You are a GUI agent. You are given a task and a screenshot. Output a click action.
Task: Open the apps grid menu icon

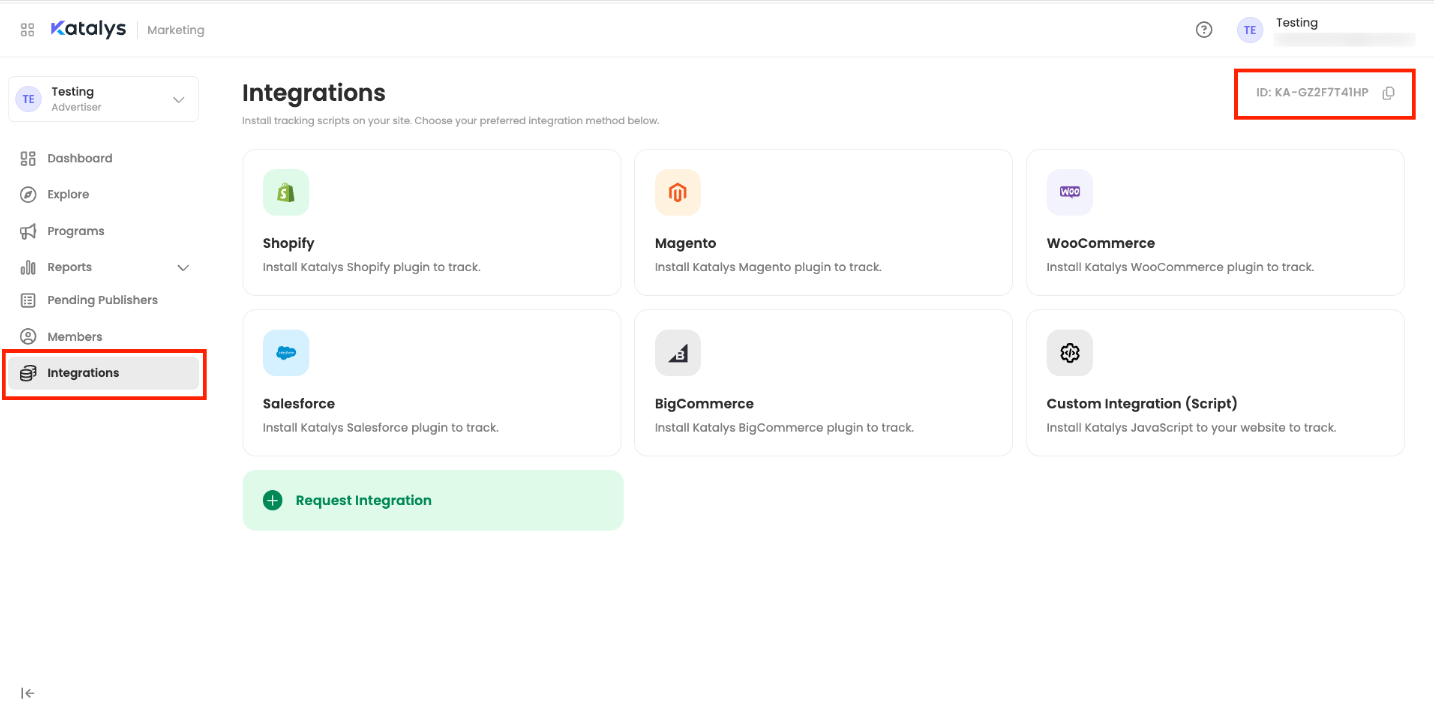pyautogui.click(x=28, y=30)
